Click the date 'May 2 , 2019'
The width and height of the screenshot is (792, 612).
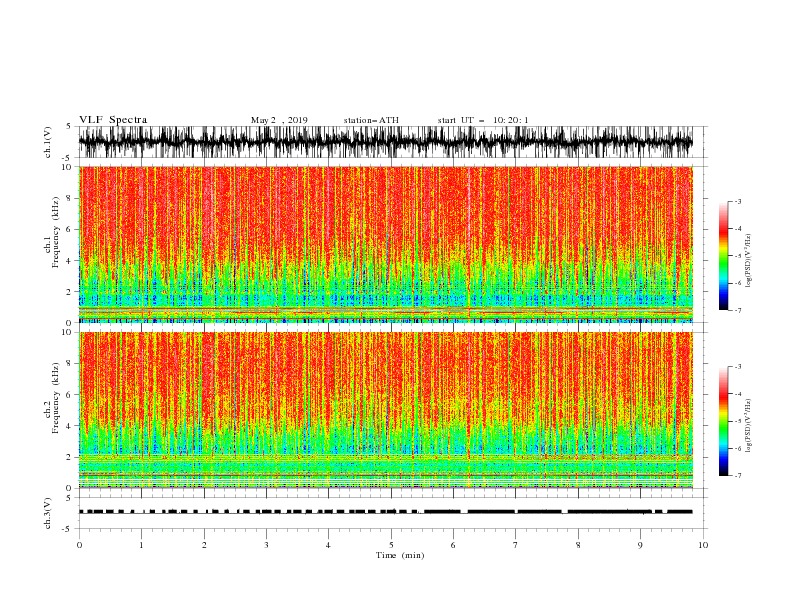coord(279,120)
